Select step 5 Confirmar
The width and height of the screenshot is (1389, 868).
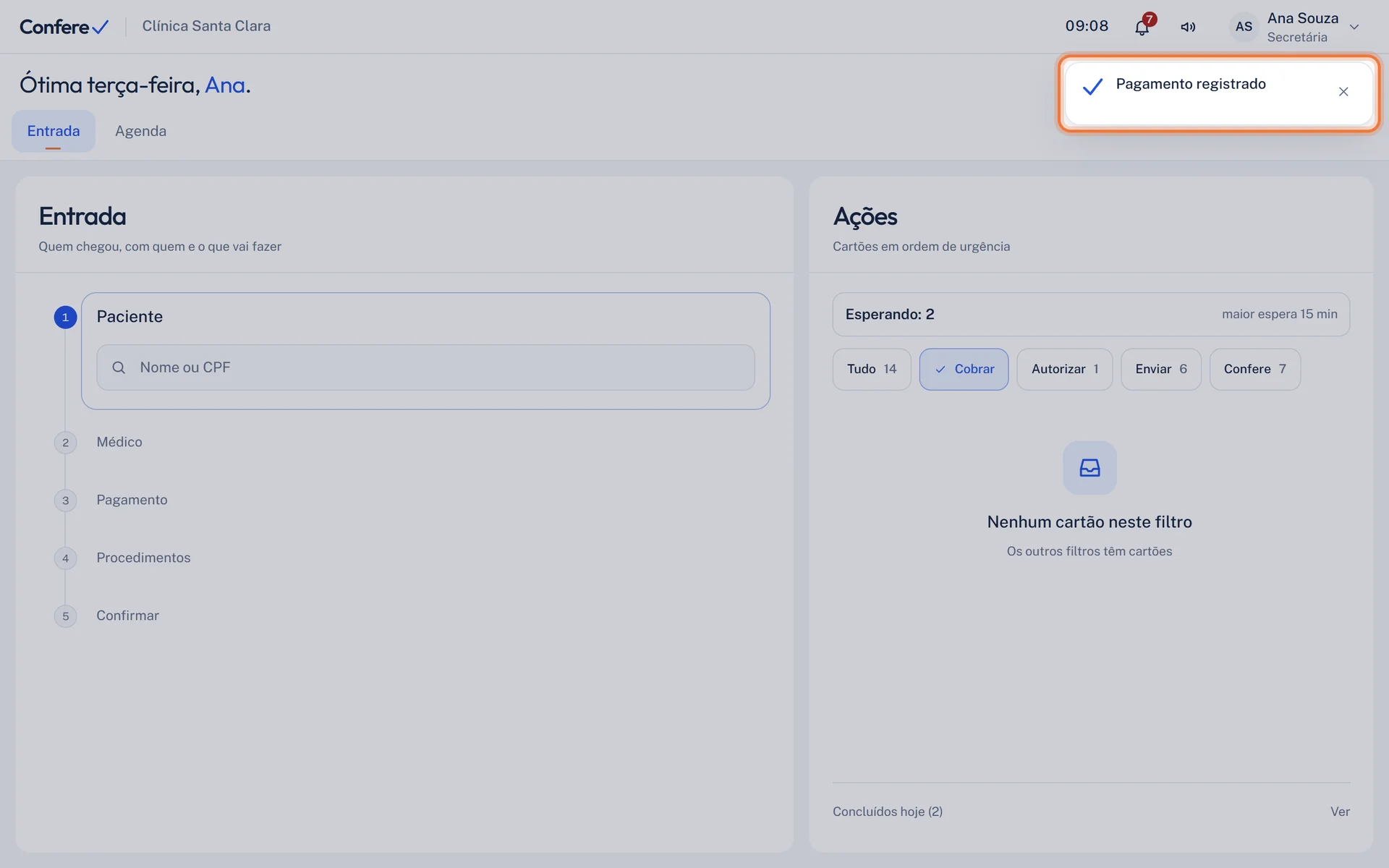(x=127, y=616)
